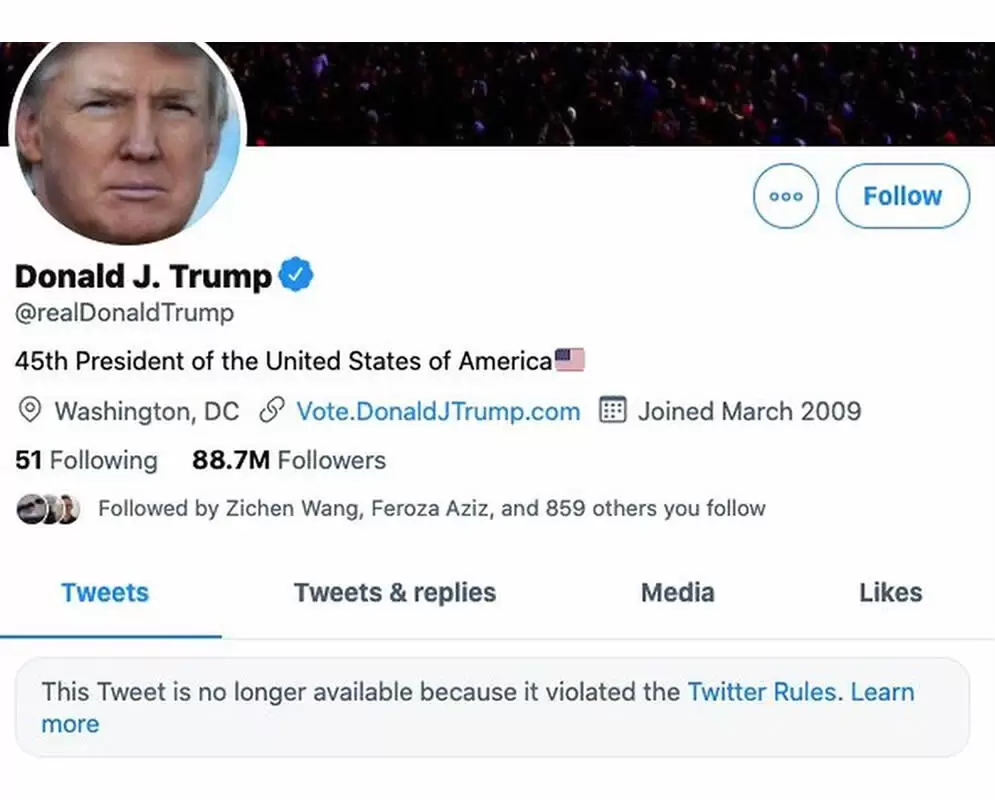The image size is (995, 800).
Task: Click the American flag emoji in the bio
Action: coord(570,359)
